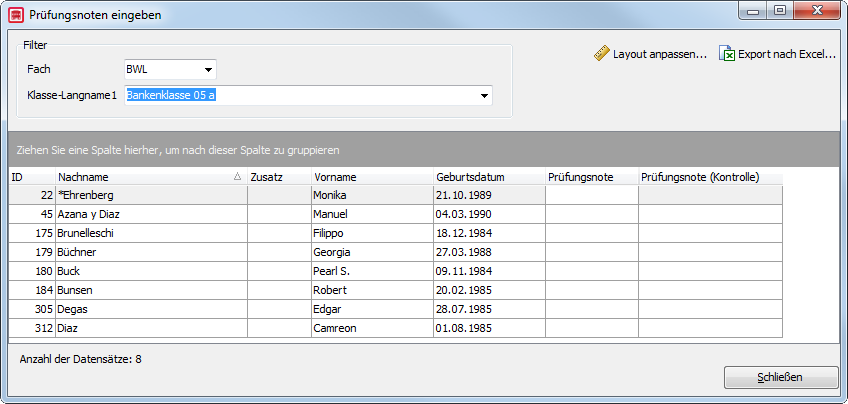The height and width of the screenshot is (404, 848).
Task: Select the Prüfungsnote cell for Ehrenberg
Action: [x=592, y=195]
